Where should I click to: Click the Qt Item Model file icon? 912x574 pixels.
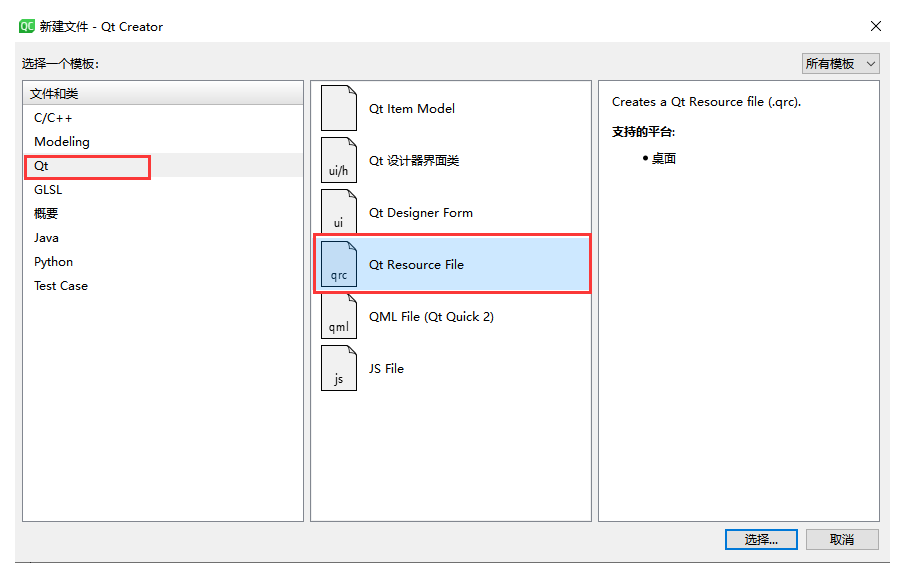point(339,108)
